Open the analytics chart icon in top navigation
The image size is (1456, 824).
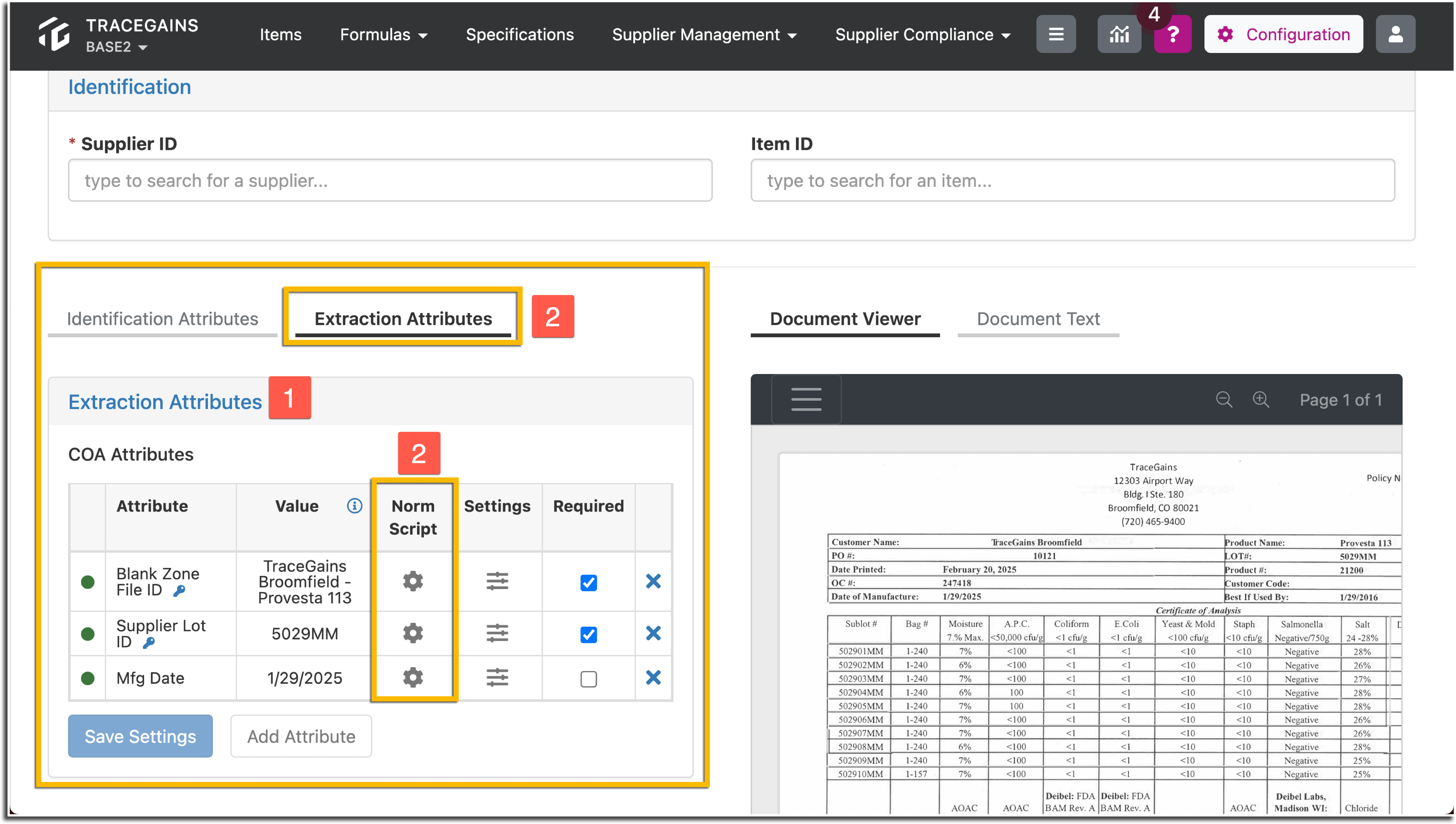pyautogui.click(x=1119, y=34)
